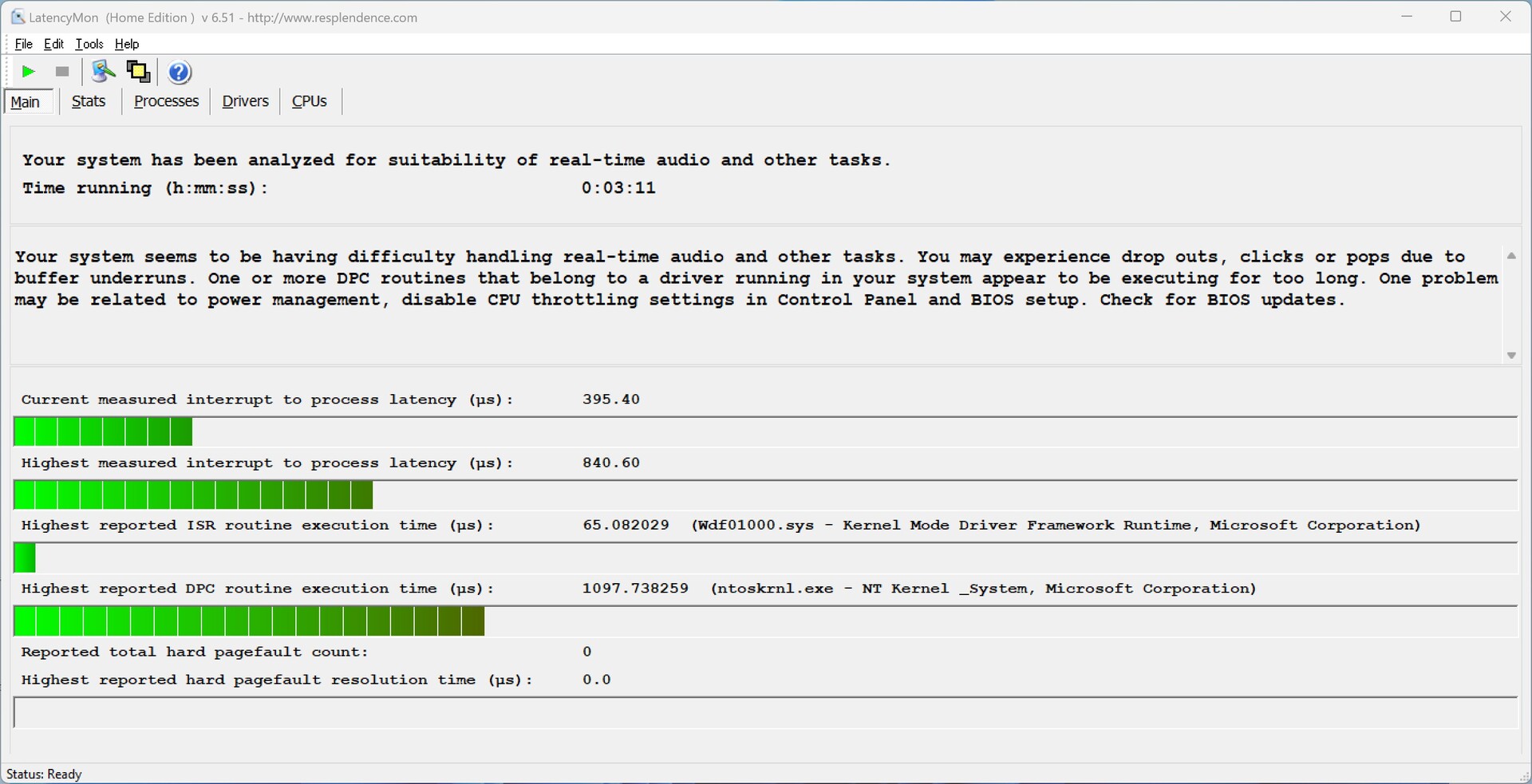Click the highest DPC execution time bar
The width and height of the screenshot is (1532, 784).
(249, 621)
